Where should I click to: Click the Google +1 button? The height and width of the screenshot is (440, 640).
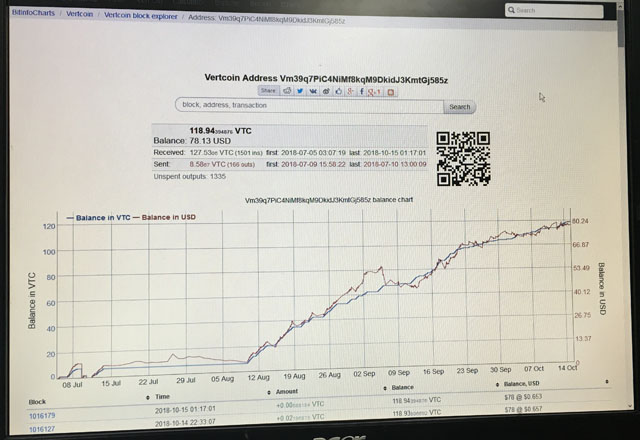374,92
